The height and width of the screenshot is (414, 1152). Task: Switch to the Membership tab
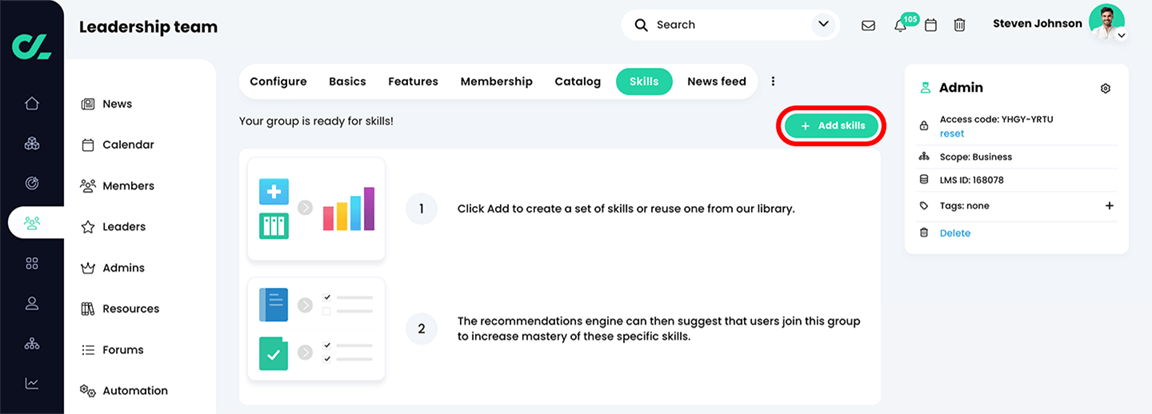tap(497, 81)
